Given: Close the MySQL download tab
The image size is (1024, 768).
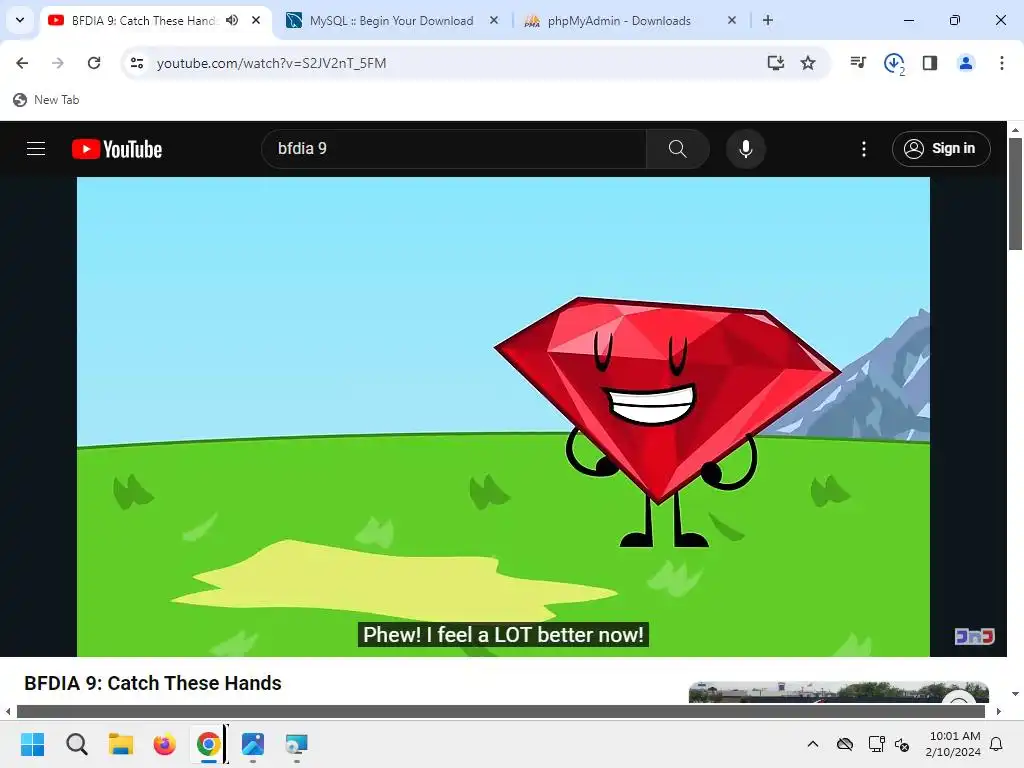Looking at the screenshot, I should point(494,20).
